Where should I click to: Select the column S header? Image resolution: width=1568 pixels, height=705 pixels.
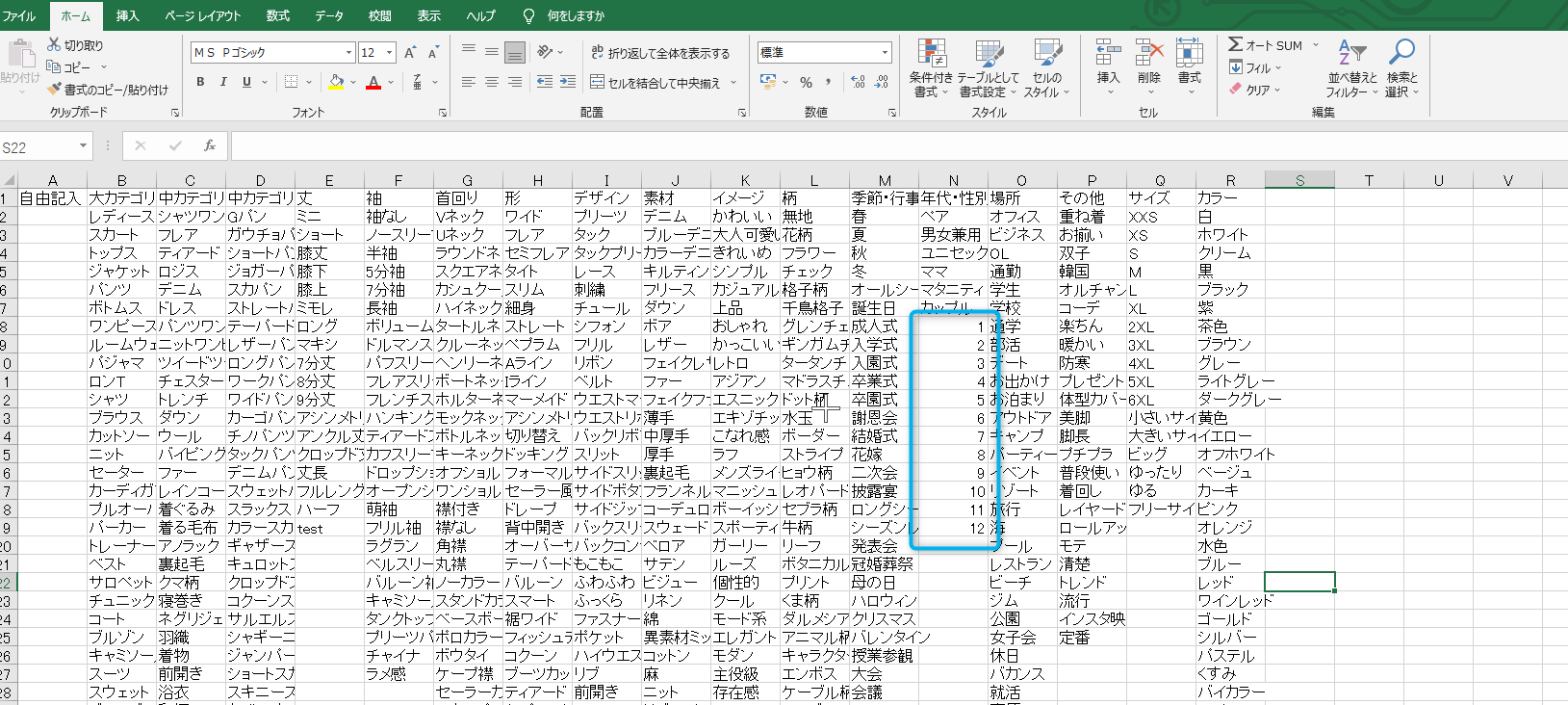tap(1299, 180)
